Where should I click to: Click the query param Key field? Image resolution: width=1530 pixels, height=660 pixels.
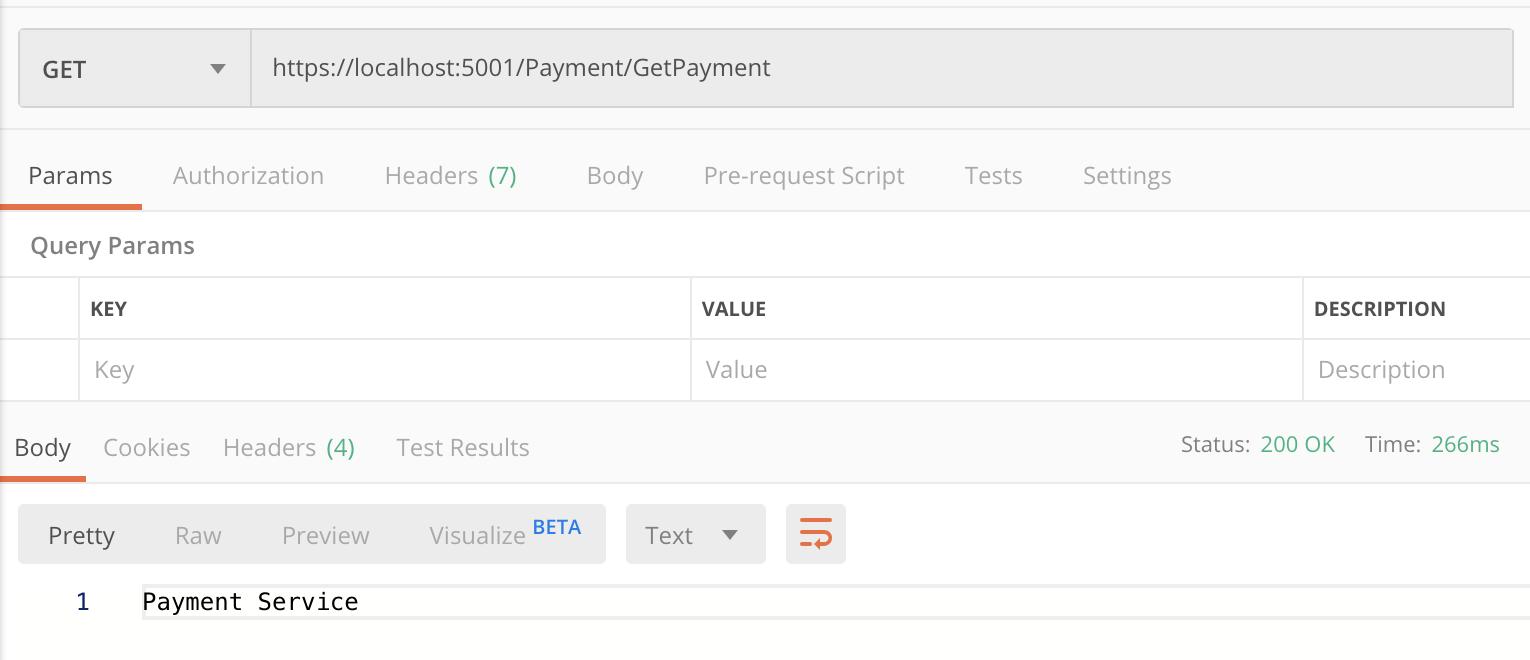click(x=385, y=370)
